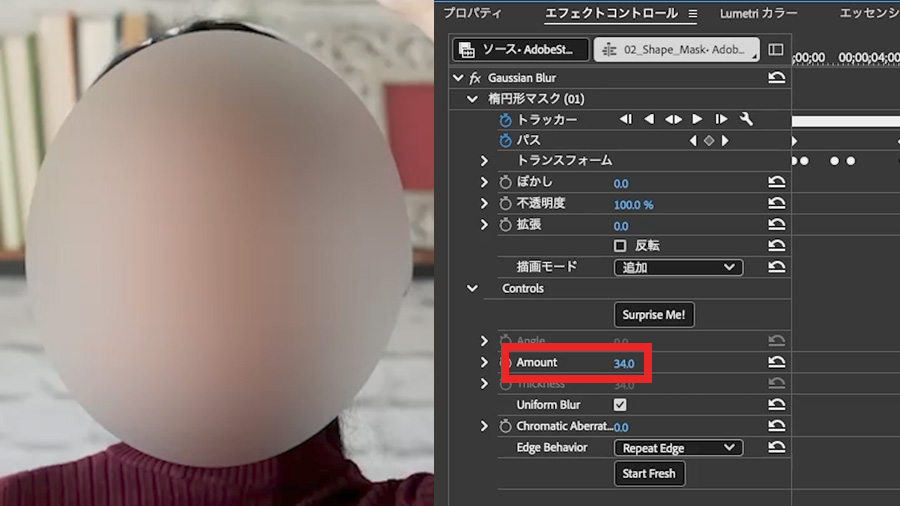Select the ソース AdobeSt clip tab
Screen dimensions: 900x506
click(521, 49)
